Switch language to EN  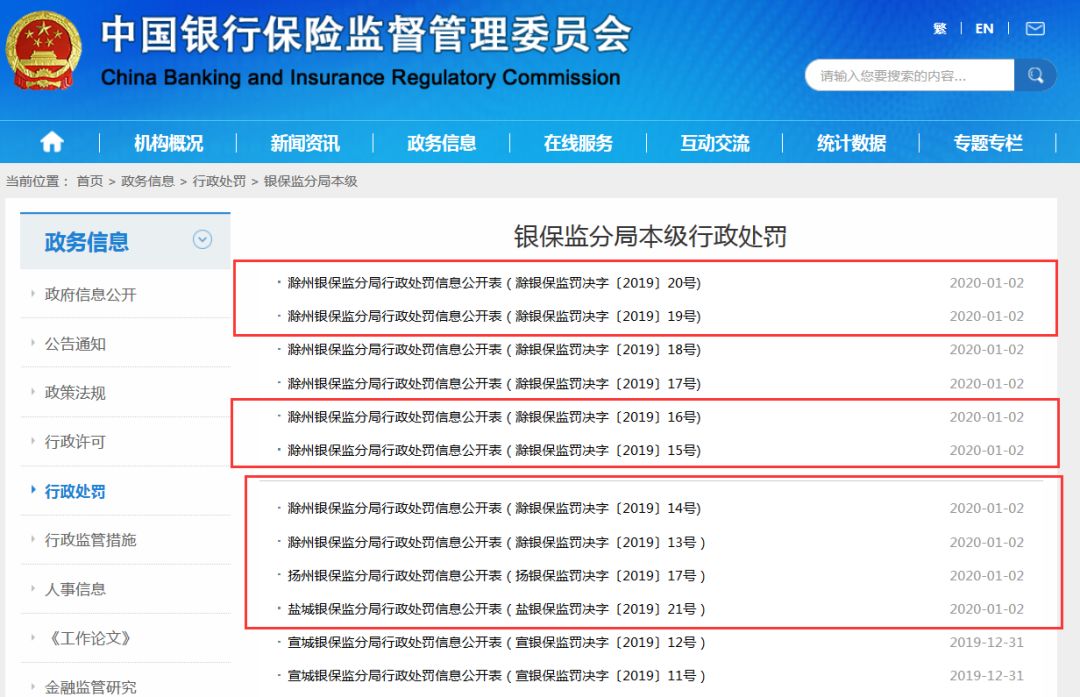tap(984, 28)
